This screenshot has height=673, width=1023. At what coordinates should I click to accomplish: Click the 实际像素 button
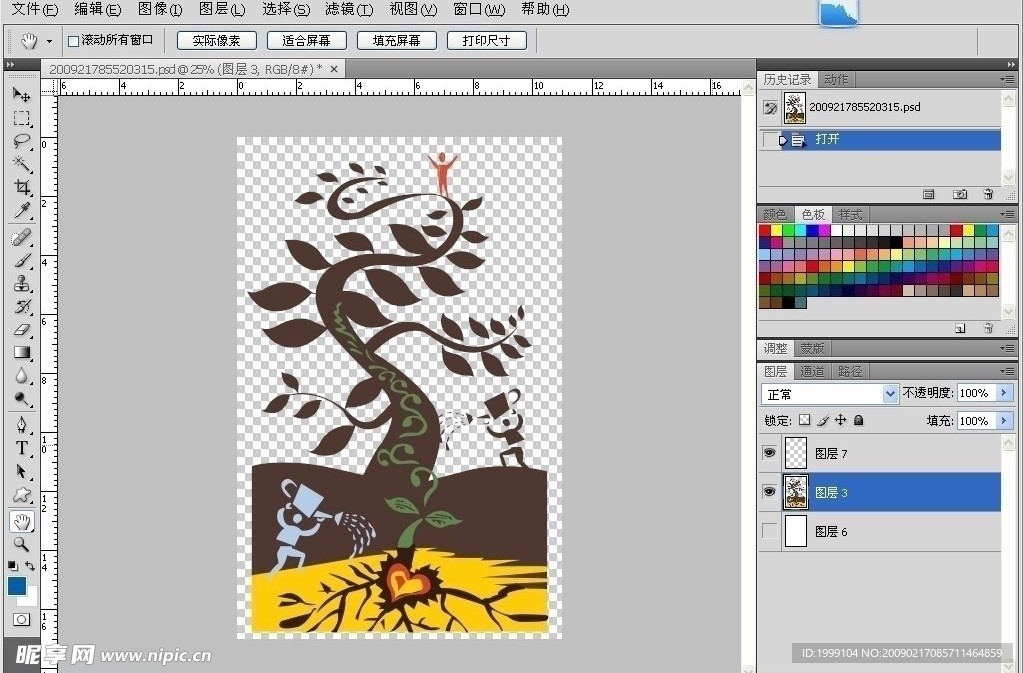217,41
